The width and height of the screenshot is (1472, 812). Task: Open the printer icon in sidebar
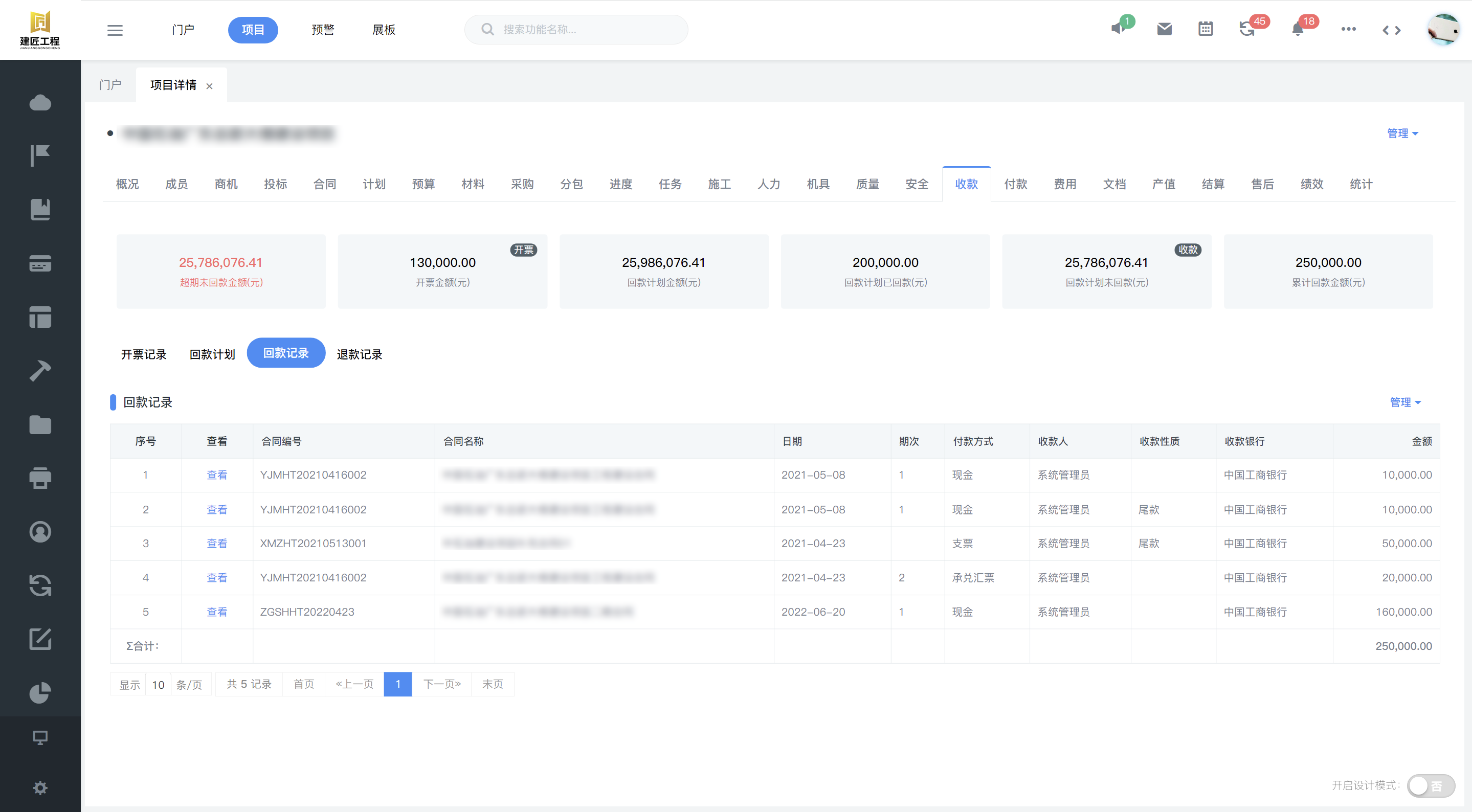click(x=40, y=478)
